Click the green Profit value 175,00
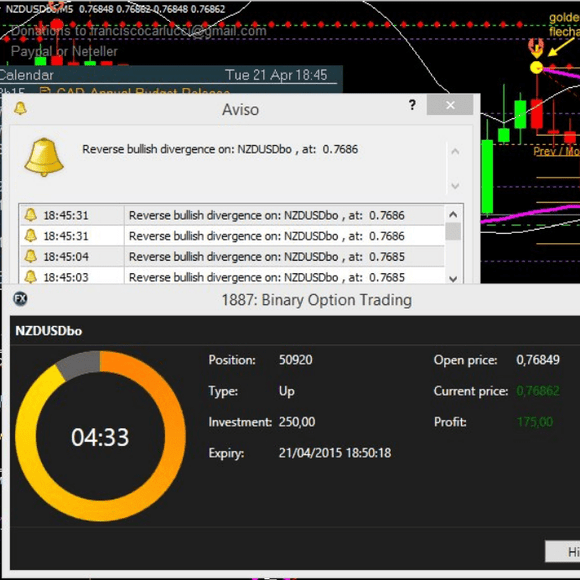580x580 pixels. [535, 422]
